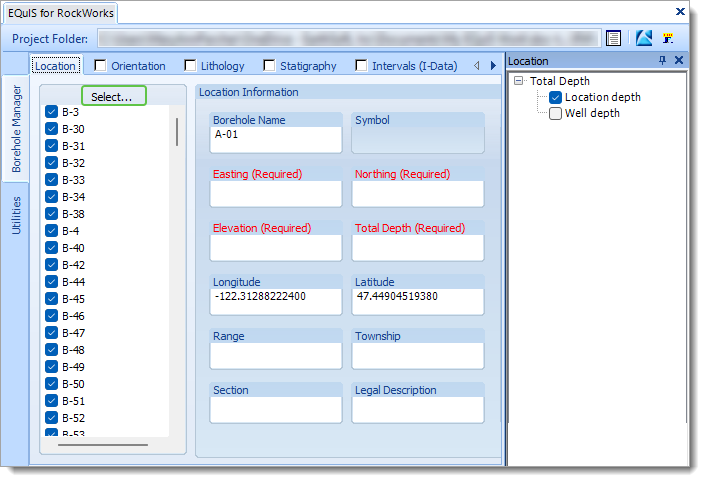This screenshot has height=482, width=705.
Task: Enable Well depth option
Action: coord(555,113)
